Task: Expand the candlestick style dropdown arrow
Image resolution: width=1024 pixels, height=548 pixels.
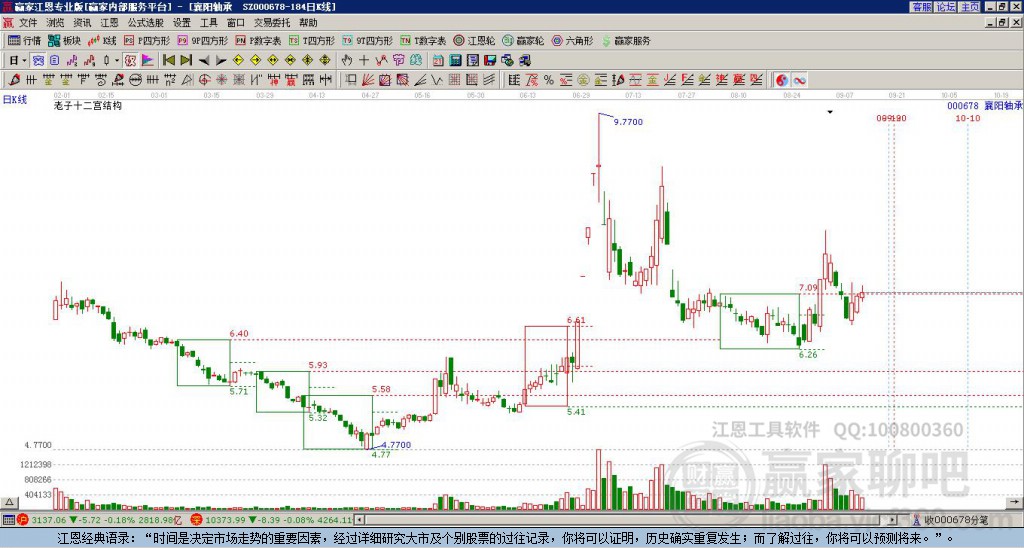Action: pyautogui.click(x=116, y=61)
